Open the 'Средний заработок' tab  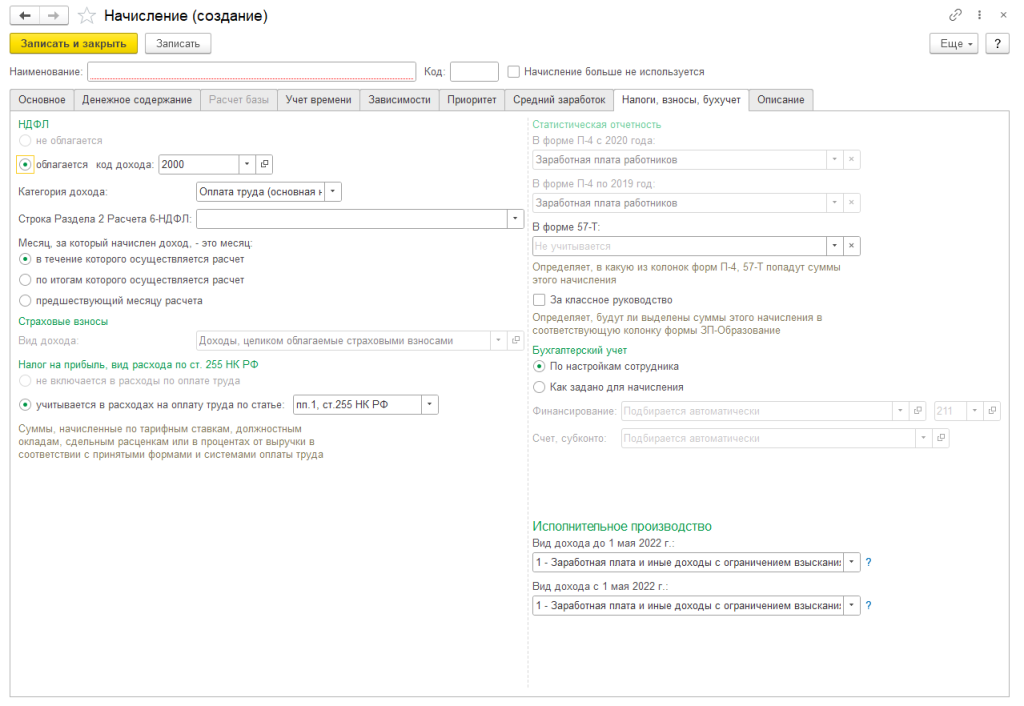(x=559, y=100)
